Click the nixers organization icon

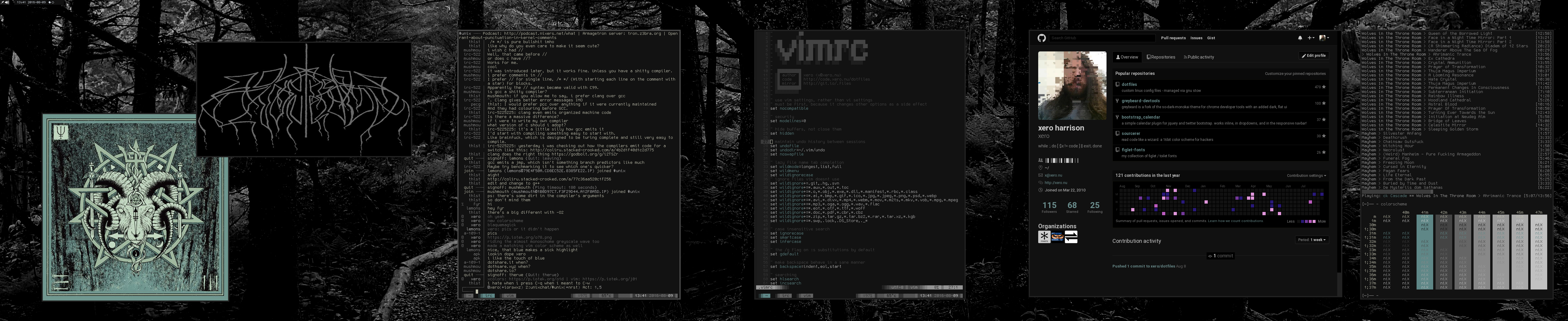[1044, 237]
